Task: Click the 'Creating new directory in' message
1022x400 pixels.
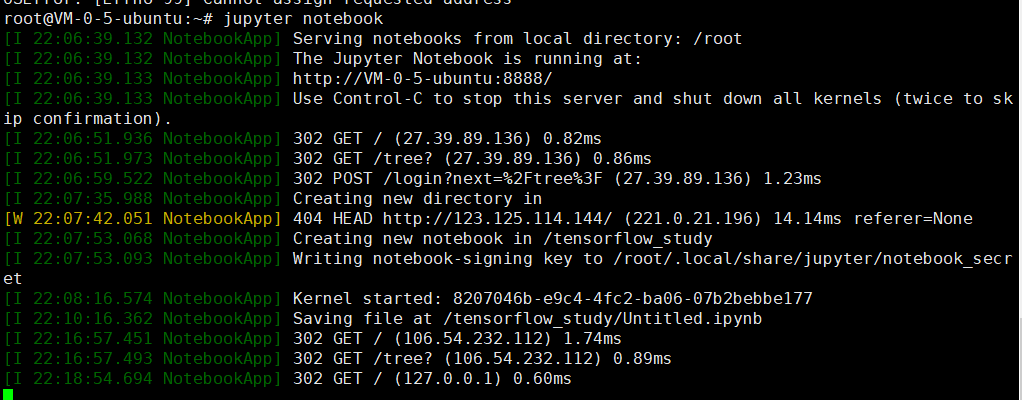Action: 417,199
